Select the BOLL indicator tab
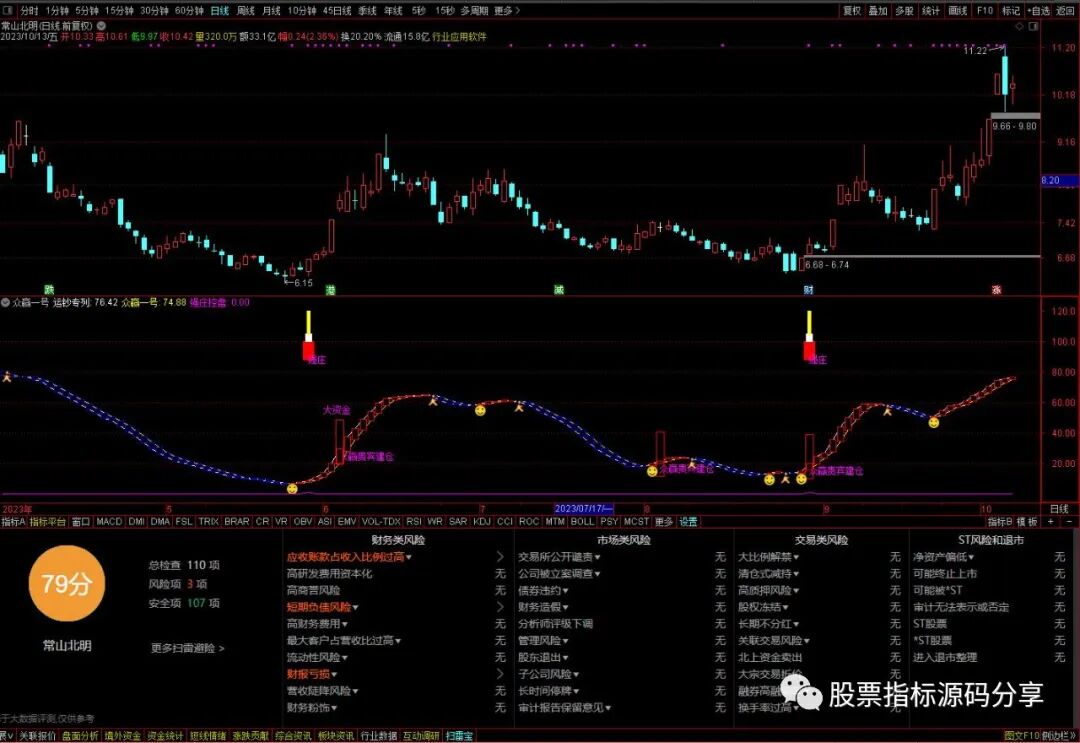This screenshot has width=1080, height=743. click(x=582, y=522)
